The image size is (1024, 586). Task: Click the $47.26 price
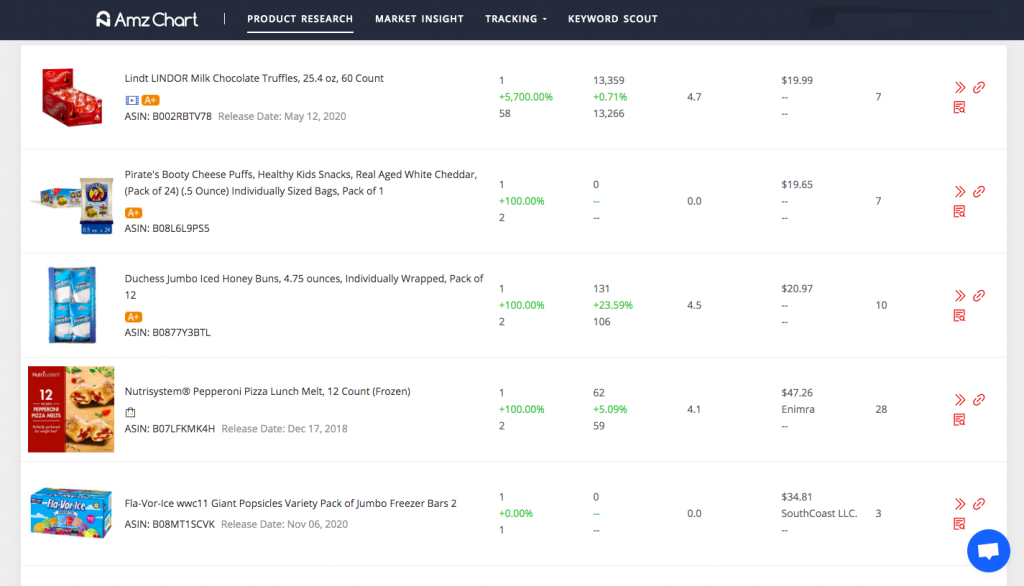[797, 393]
